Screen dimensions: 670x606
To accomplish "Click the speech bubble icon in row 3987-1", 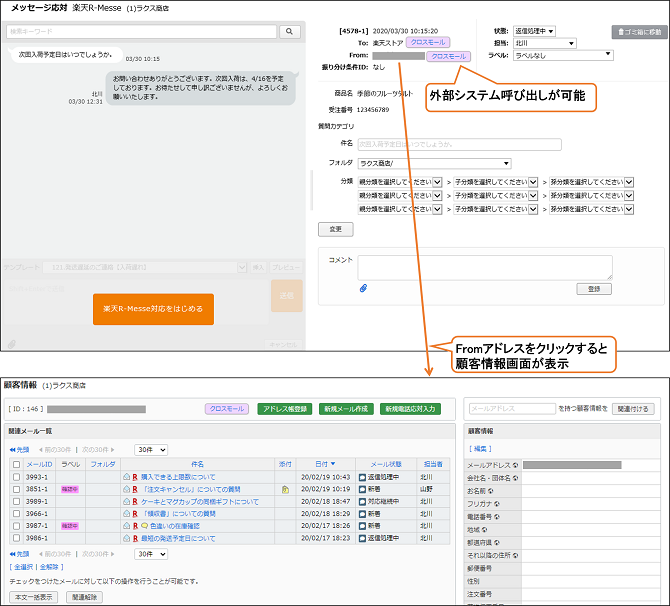I will click(x=144, y=526).
